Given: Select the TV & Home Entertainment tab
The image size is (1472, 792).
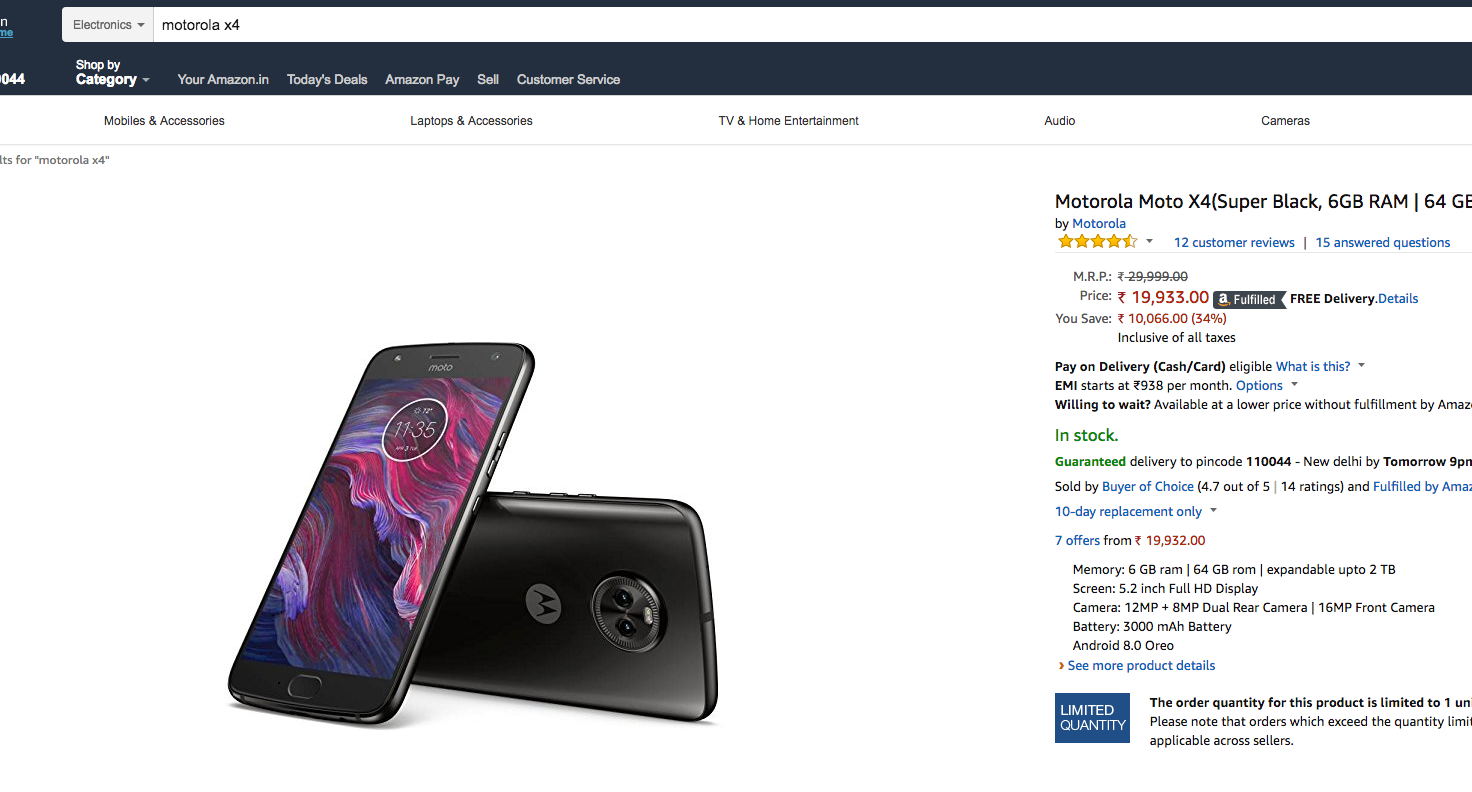Looking at the screenshot, I should (x=788, y=121).
